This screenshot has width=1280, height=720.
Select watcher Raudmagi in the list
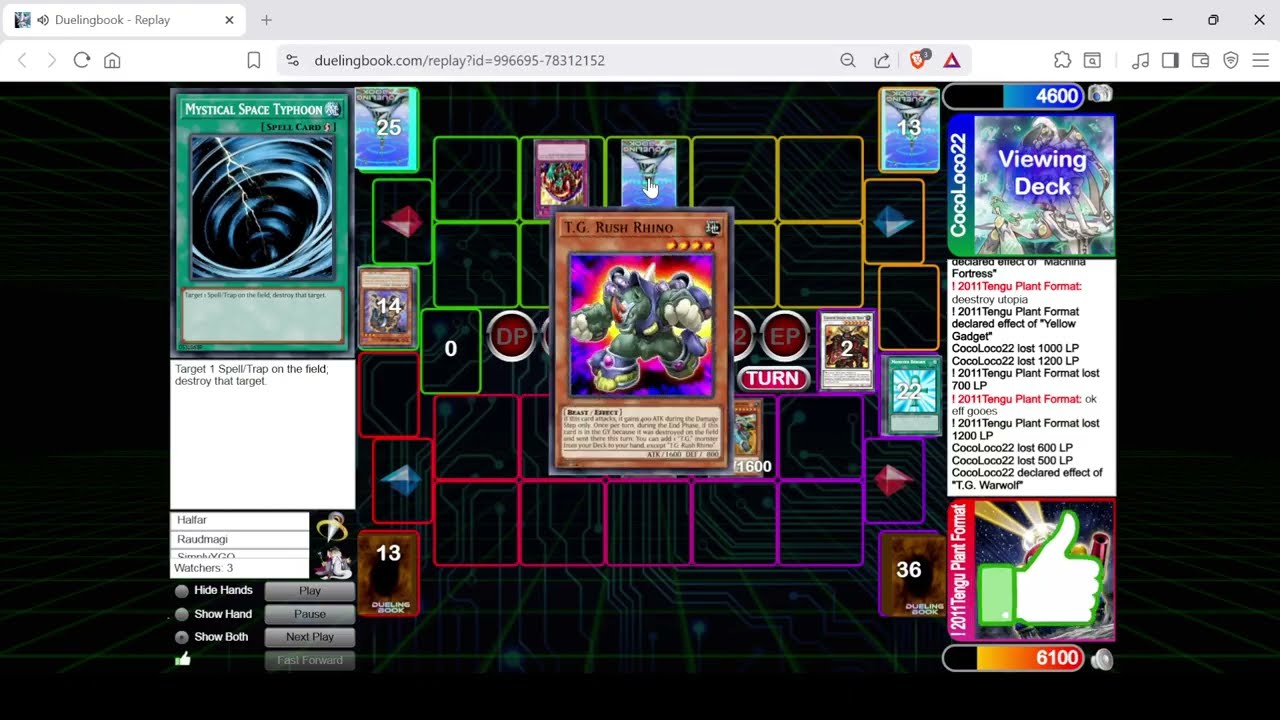240,540
